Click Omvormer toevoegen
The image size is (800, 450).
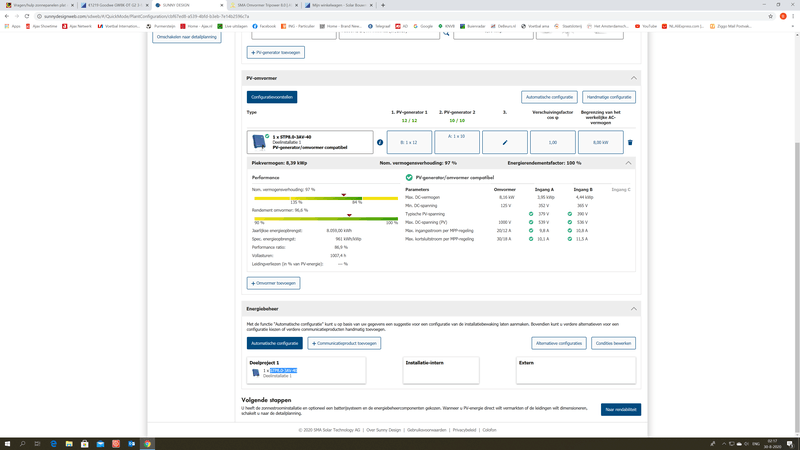click(273, 283)
